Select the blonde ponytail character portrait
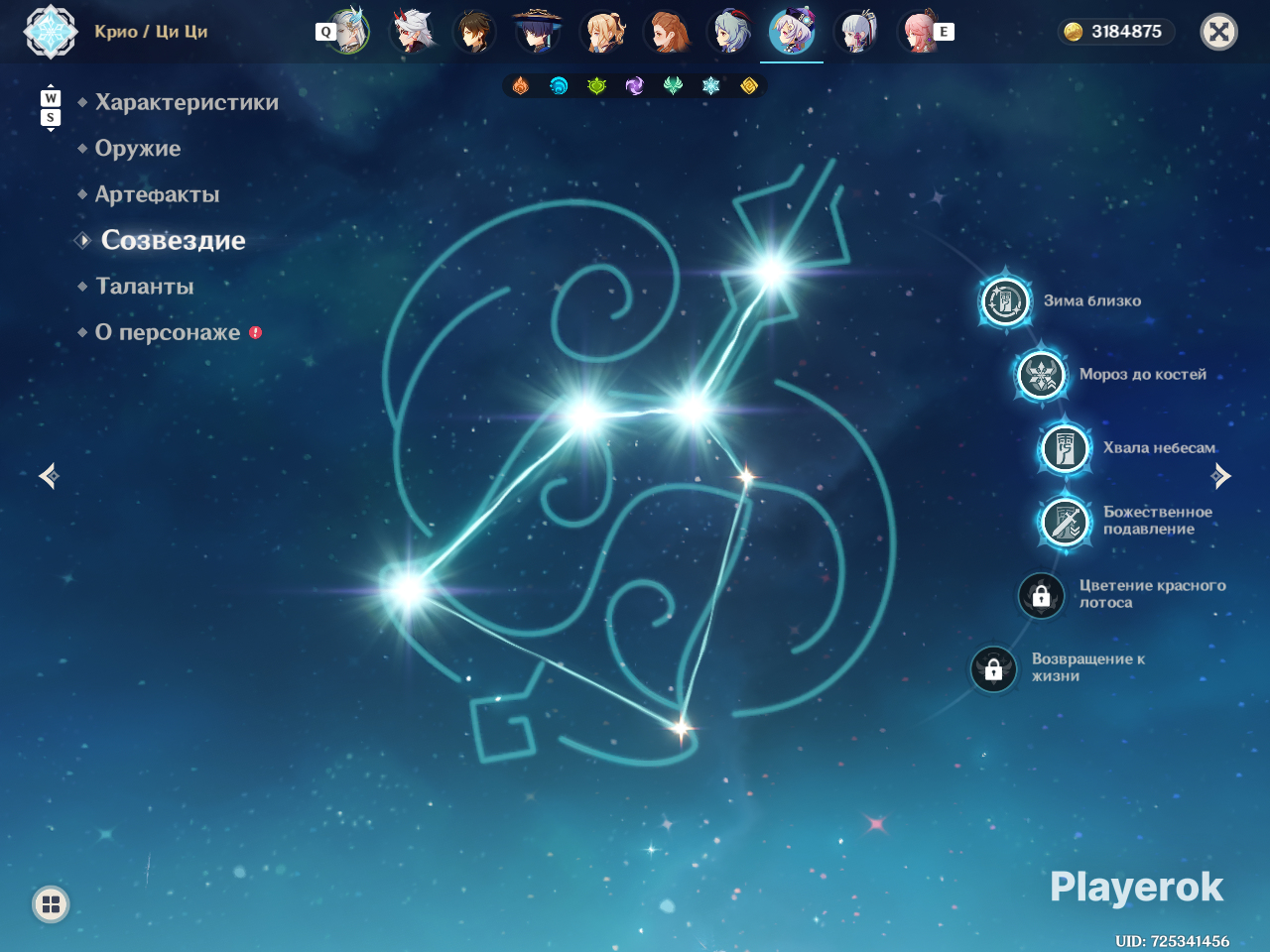Viewport: 1270px width, 952px height. (603, 31)
